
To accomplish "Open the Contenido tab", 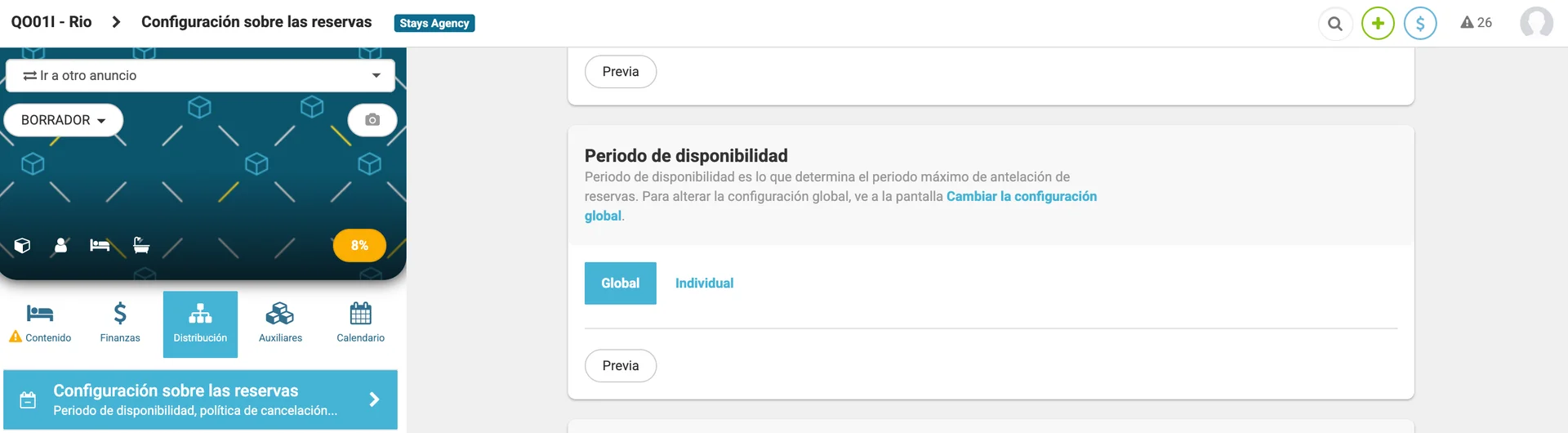I will (x=40, y=324).
